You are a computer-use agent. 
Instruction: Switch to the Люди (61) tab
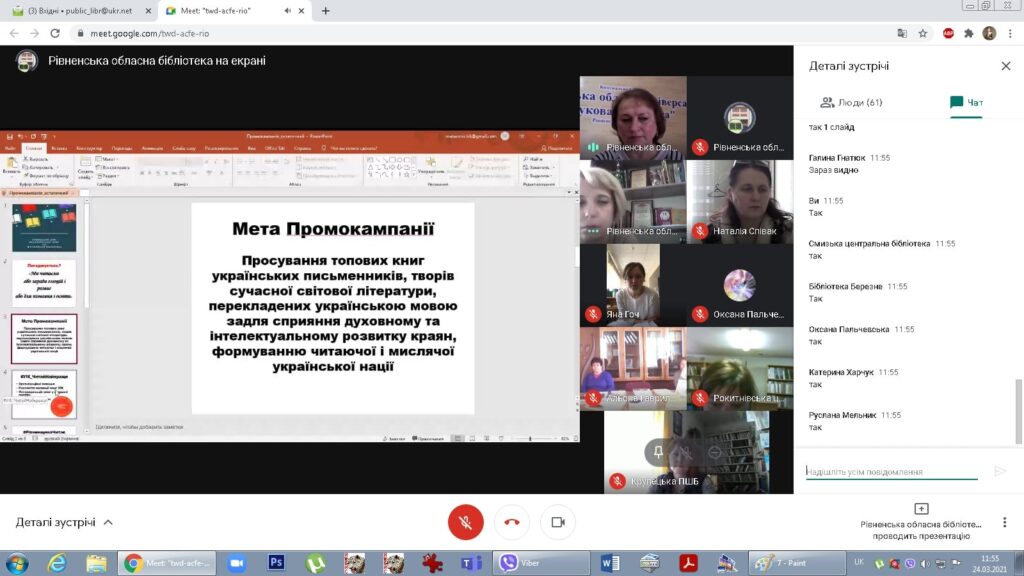(851, 102)
